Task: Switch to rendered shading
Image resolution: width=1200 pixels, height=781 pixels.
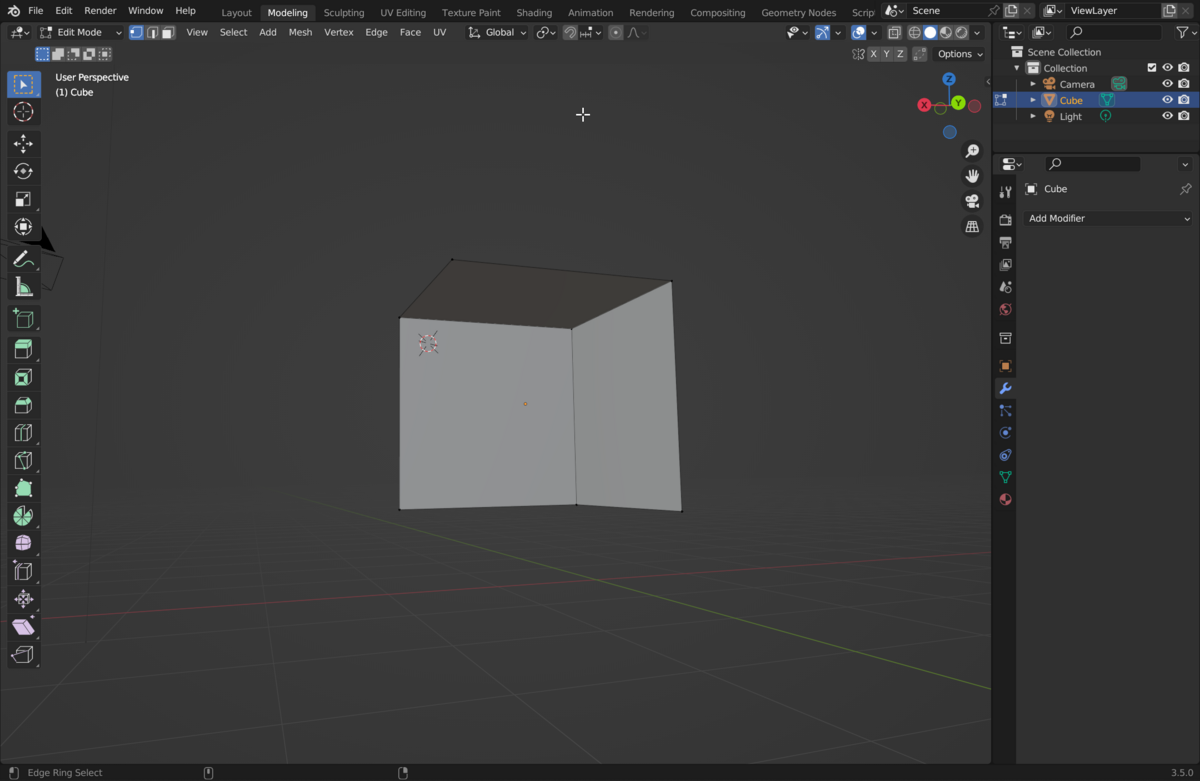Action: tap(961, 32)
